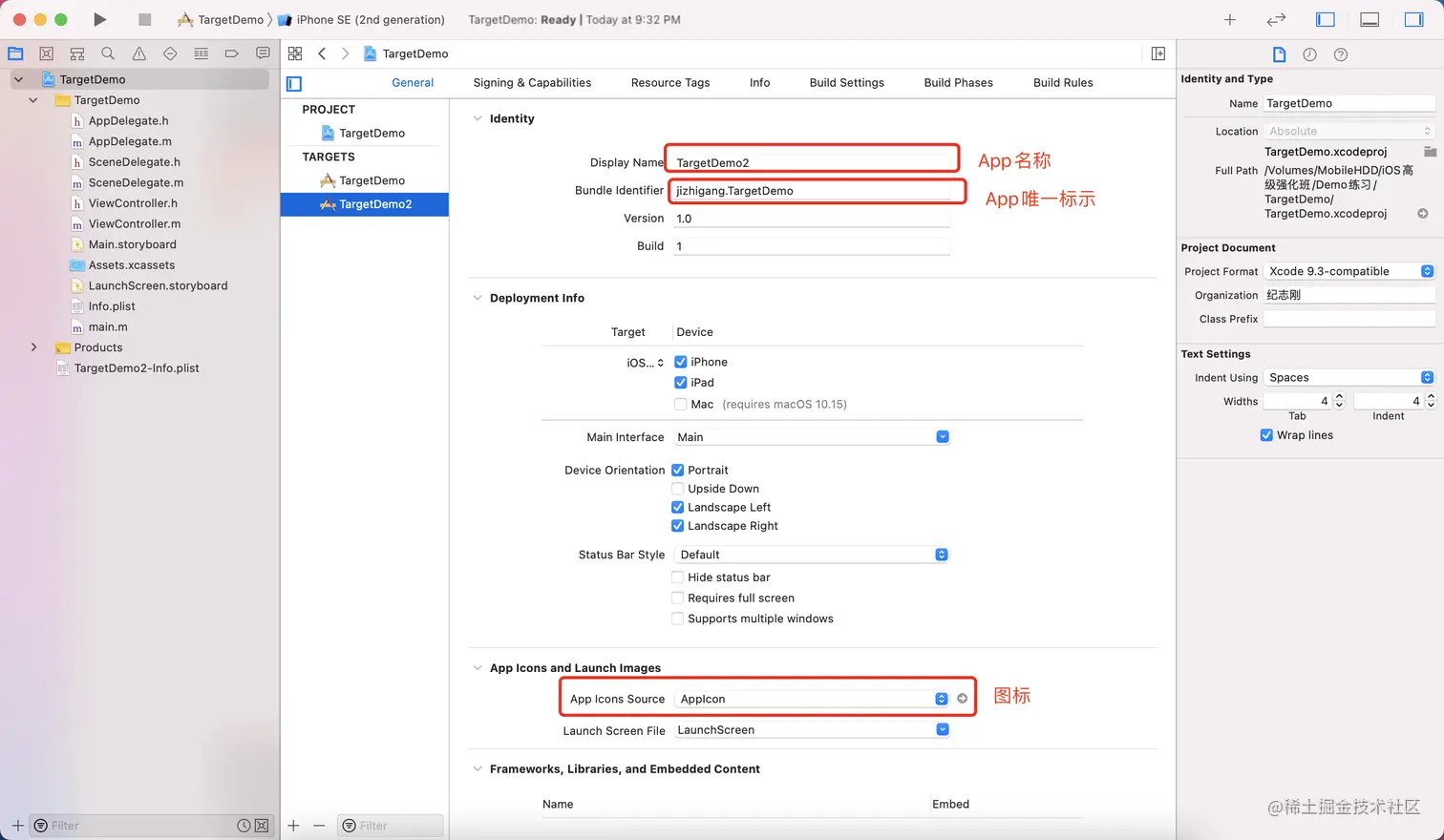Open the Symbol navigator
Viewport: 1444px width, 840px height.
(x=77, y=53)
